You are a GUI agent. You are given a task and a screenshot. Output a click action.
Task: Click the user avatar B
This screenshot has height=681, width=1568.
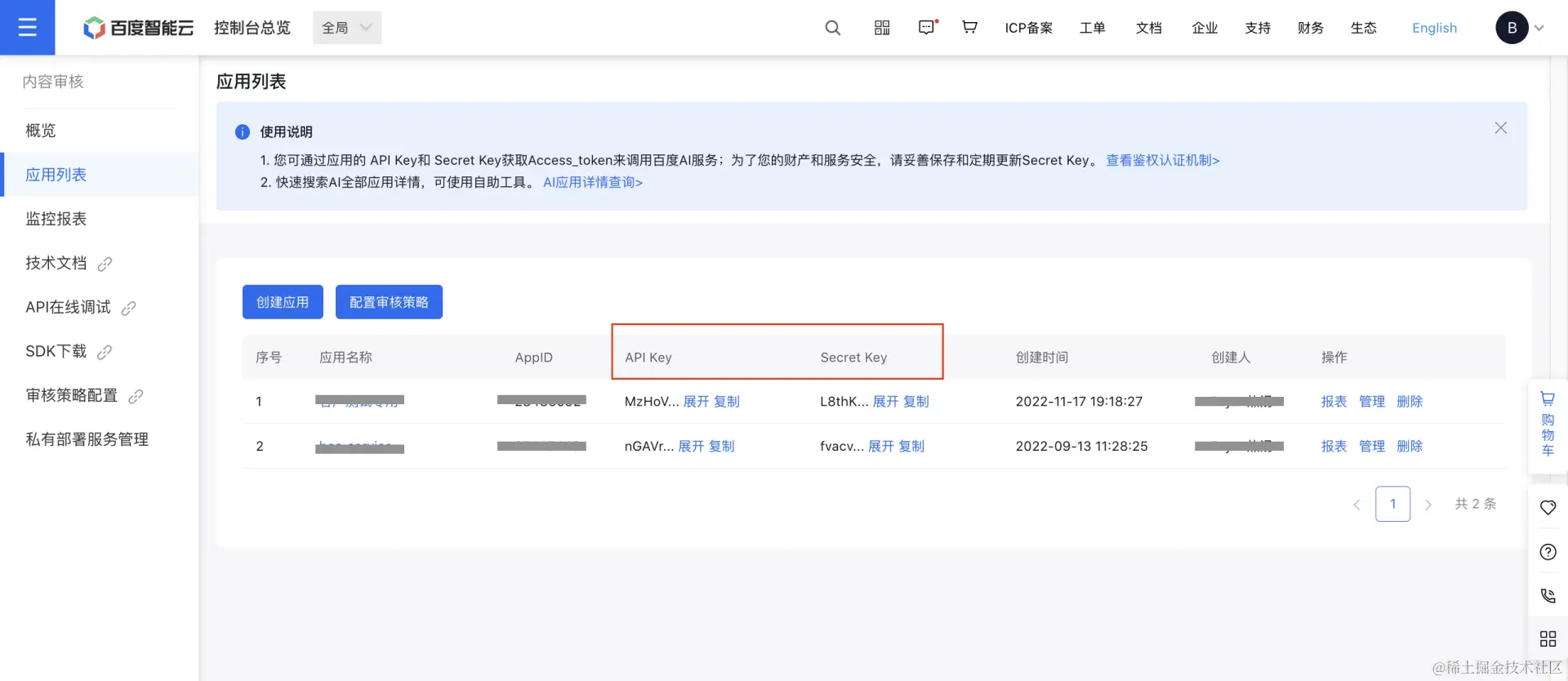pos(1512,28)
